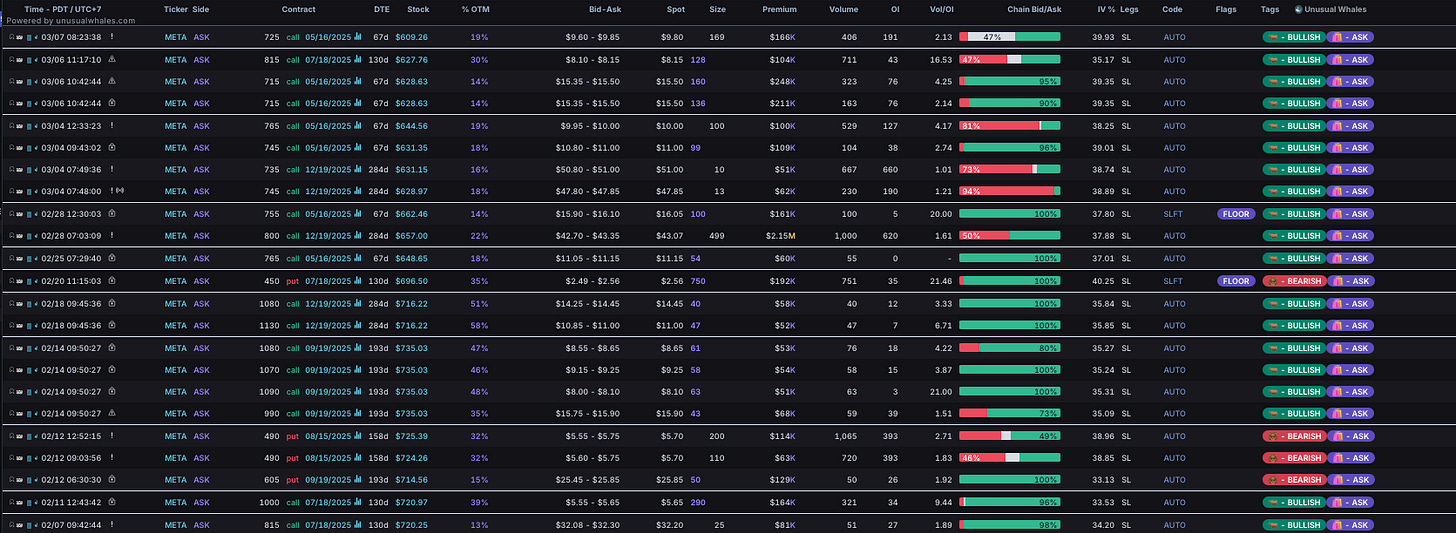This screenshot has height=533, width=1456.
Task: Open chart icon in 02/12 06:30:30 row
Action: [357, 480]
